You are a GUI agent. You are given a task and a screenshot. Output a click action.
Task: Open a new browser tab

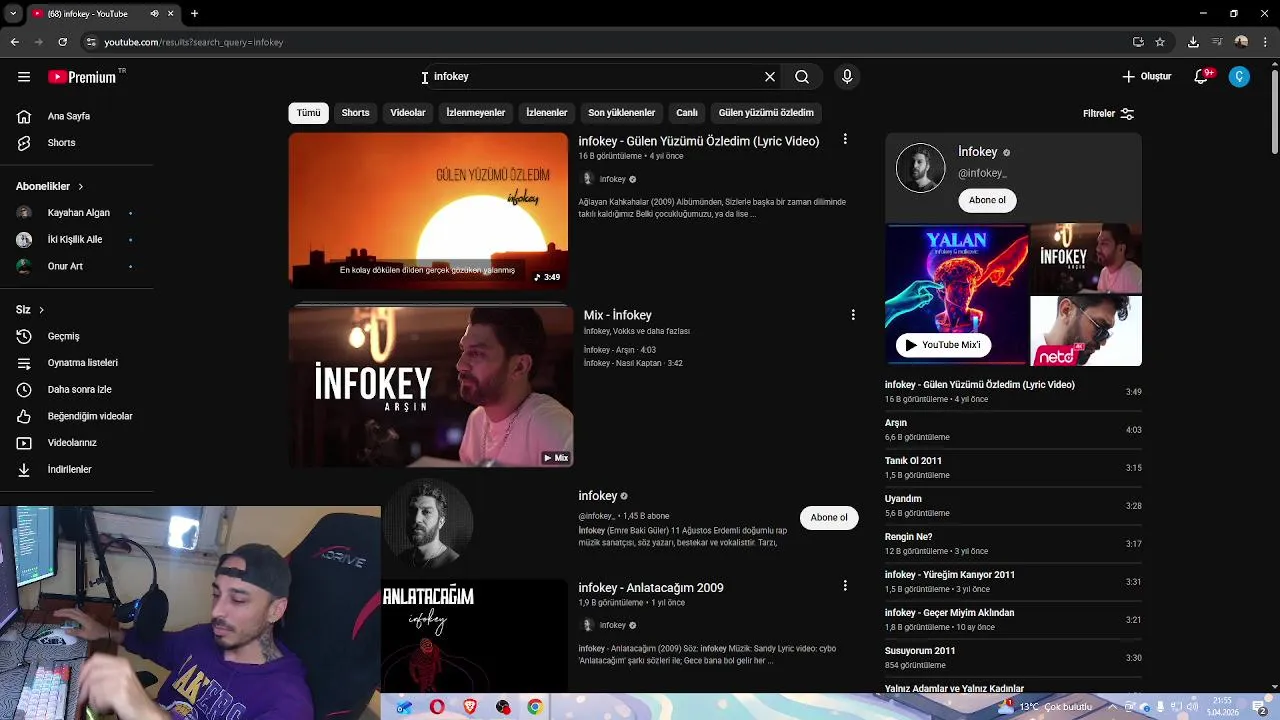click(x=194, y=14)
